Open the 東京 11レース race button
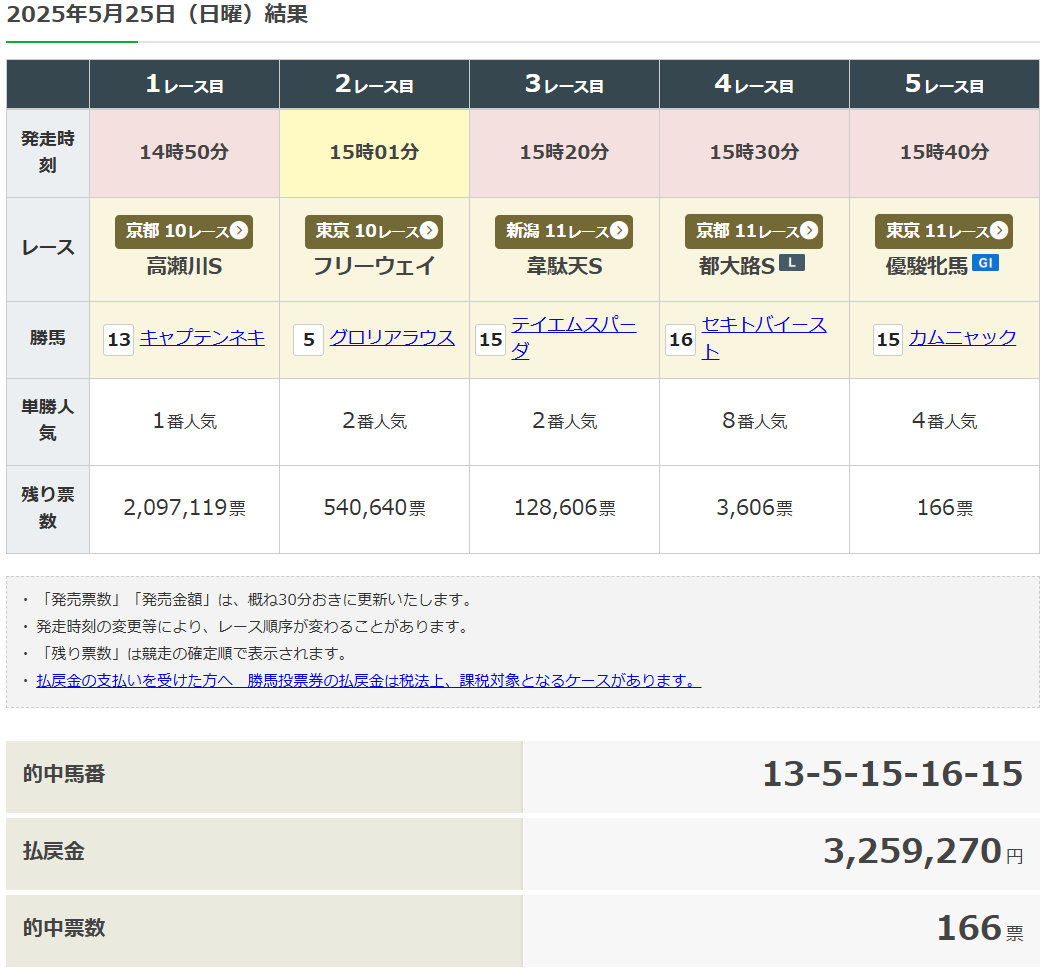Viewport: 1046px width, 976px height. coord(944,231)
